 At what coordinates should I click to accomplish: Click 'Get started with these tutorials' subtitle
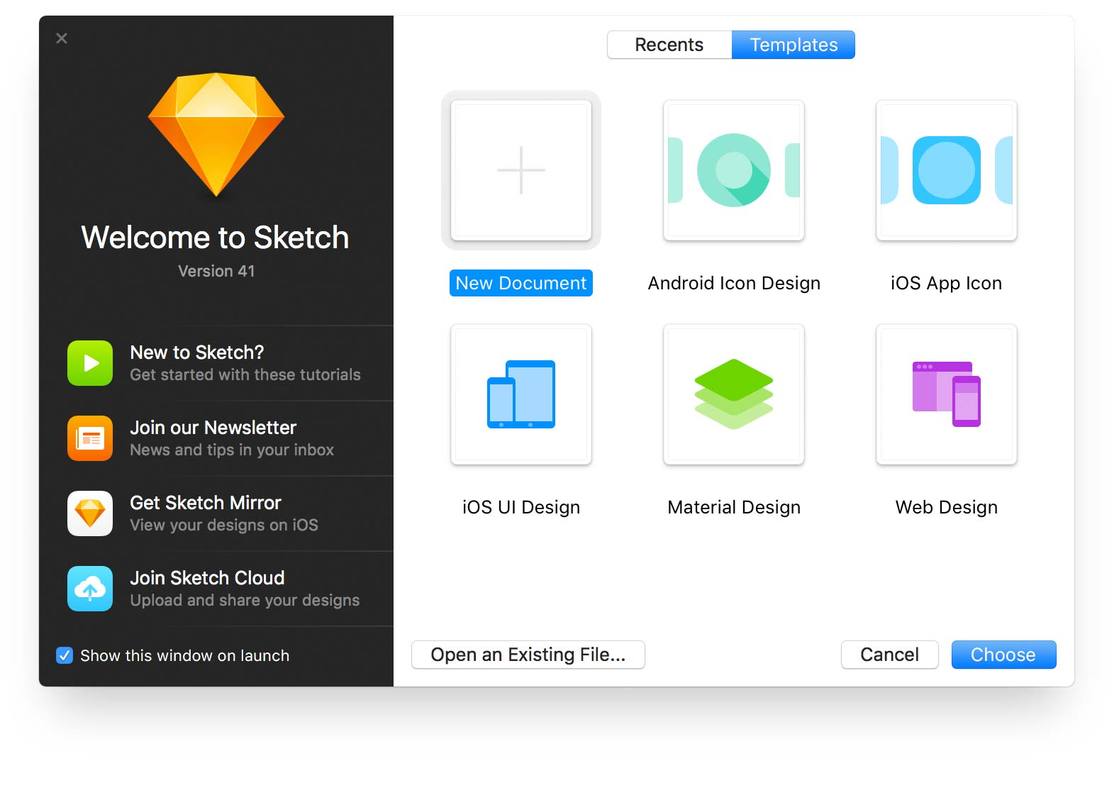pos(245,375)
